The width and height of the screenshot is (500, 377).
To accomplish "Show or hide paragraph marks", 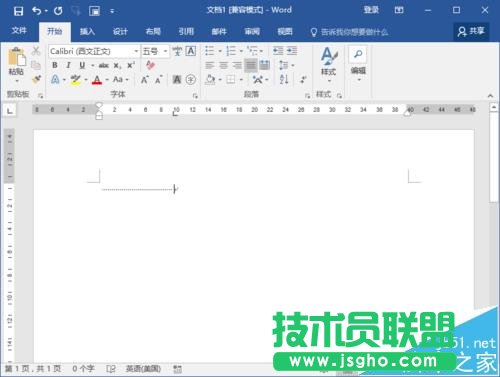I will pyautogui.click(x=304, y=80).
